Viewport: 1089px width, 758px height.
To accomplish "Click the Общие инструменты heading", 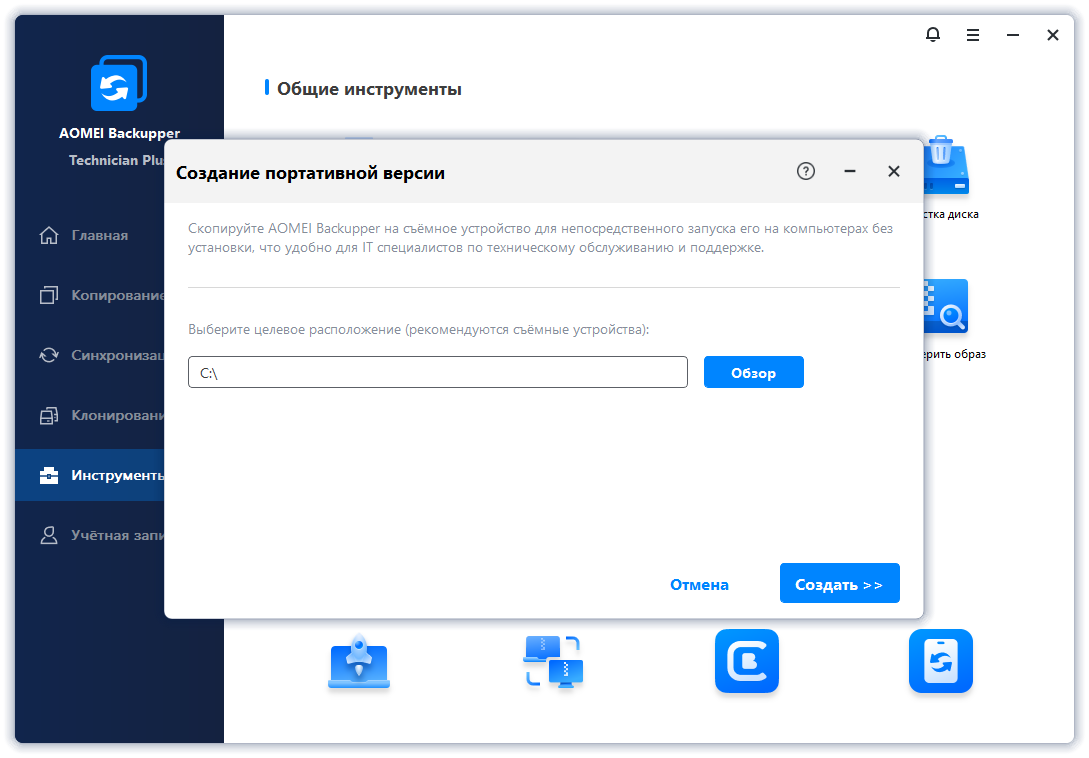I will coord(369,89).
